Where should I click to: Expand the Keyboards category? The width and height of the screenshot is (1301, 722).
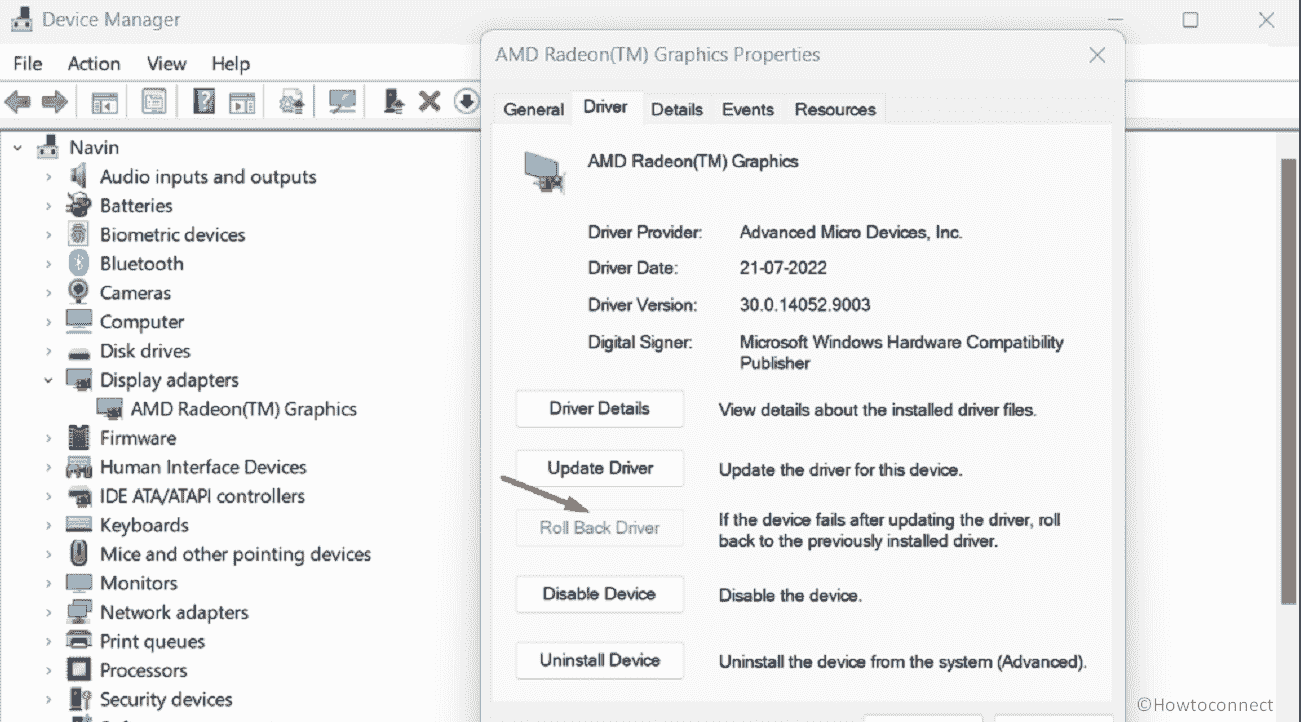(x=47, y=525)
